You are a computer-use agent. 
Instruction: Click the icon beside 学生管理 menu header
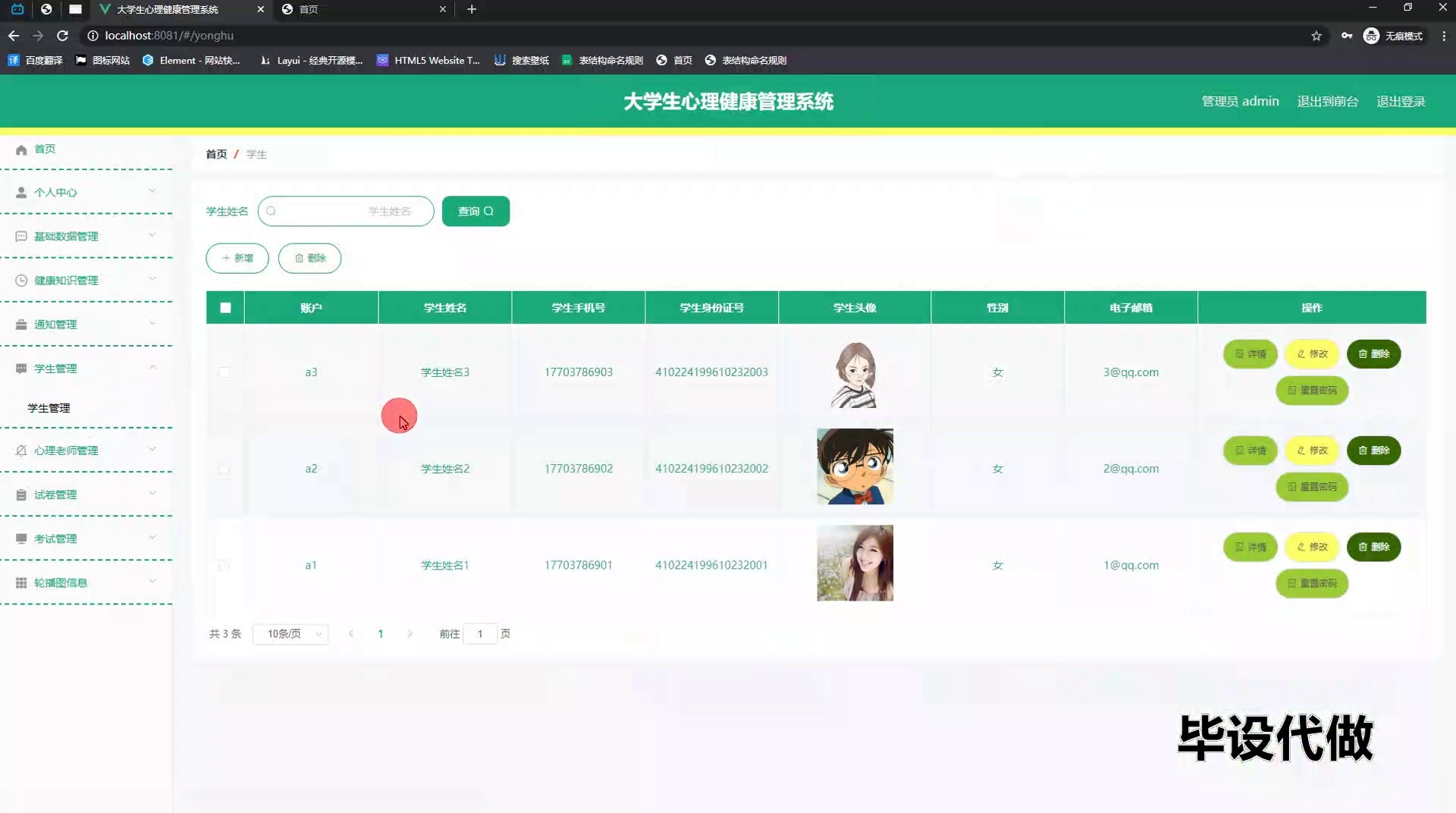(21, 369)
